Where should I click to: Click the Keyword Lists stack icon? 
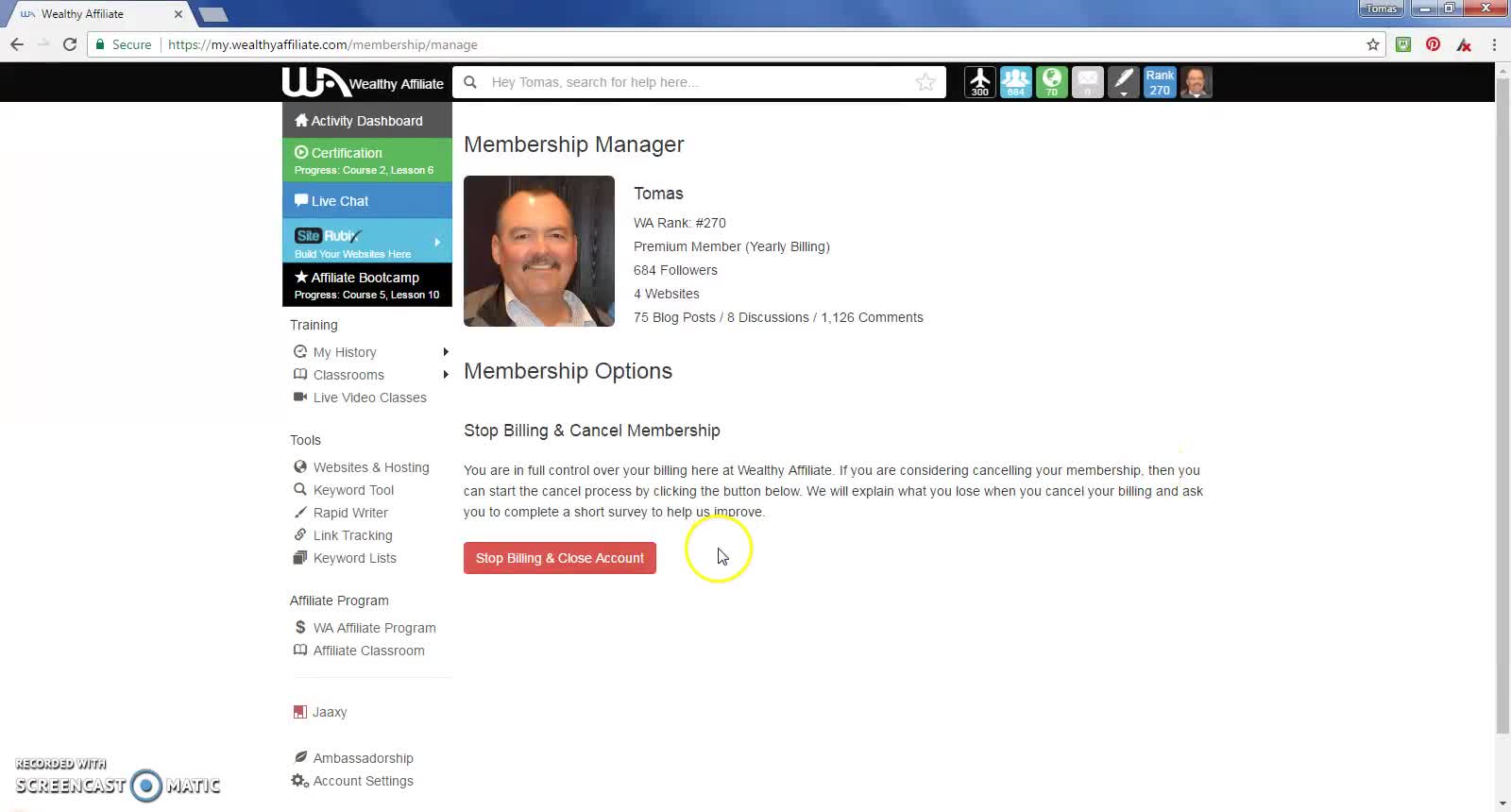pyautogui.click(x=300, y=557)
